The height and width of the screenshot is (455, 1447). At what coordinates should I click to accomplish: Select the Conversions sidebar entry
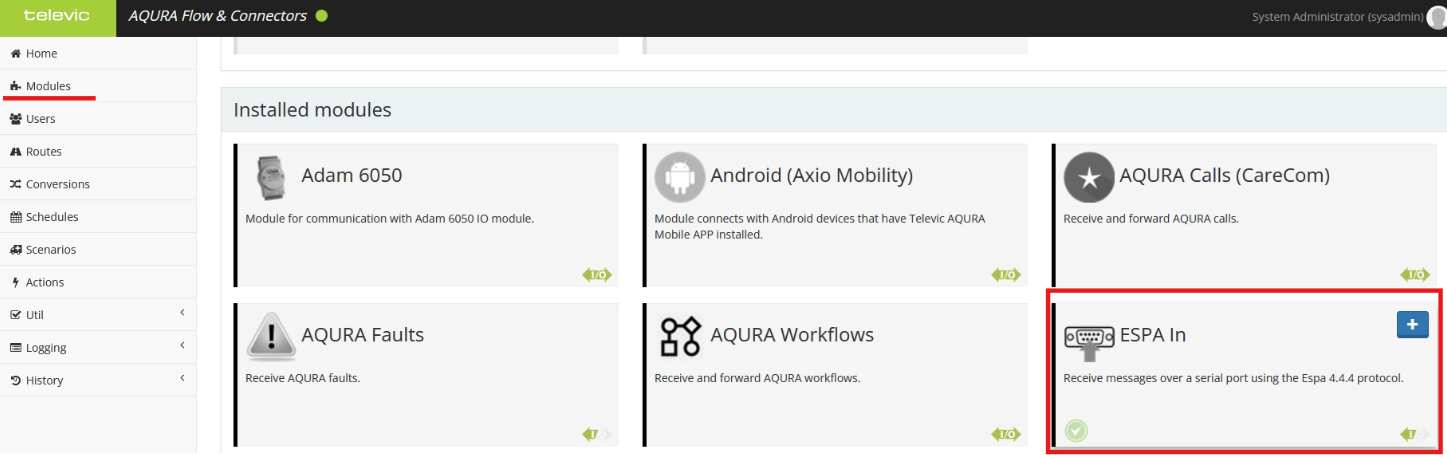click(57, 185)
